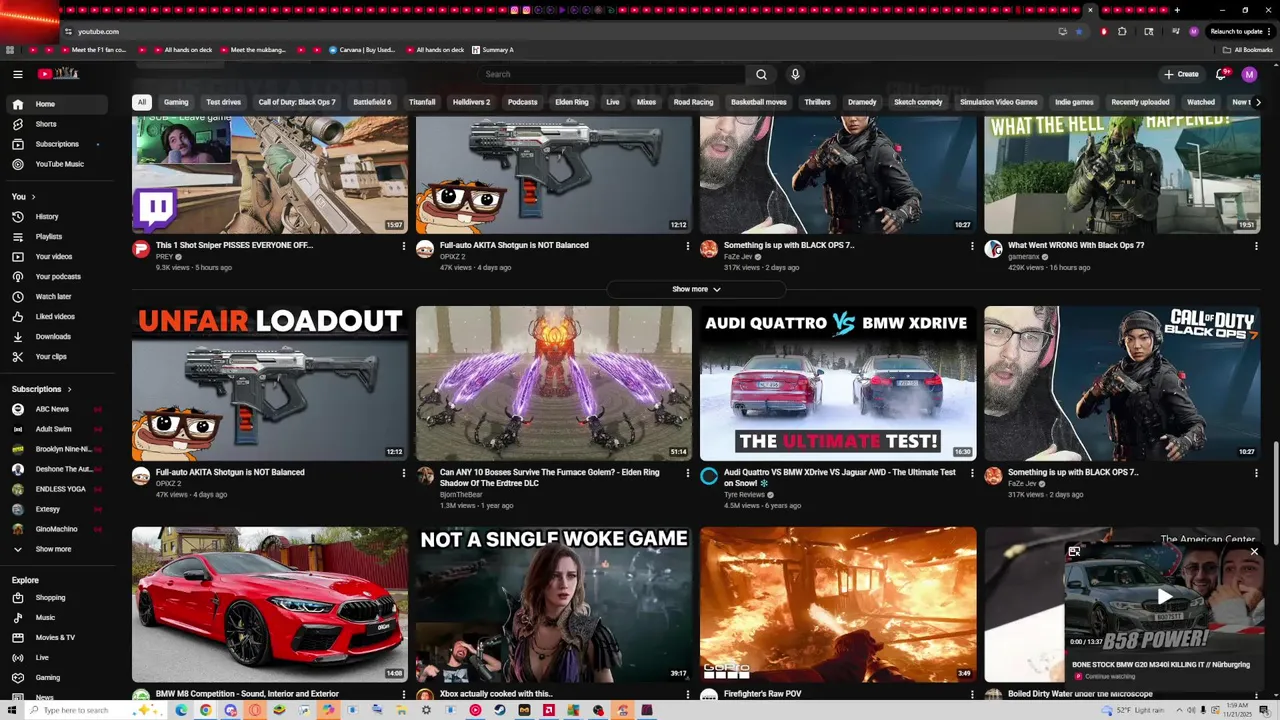Expand the miniplayer to the watch page
1280x720 pixels.
pos(1074,552)
